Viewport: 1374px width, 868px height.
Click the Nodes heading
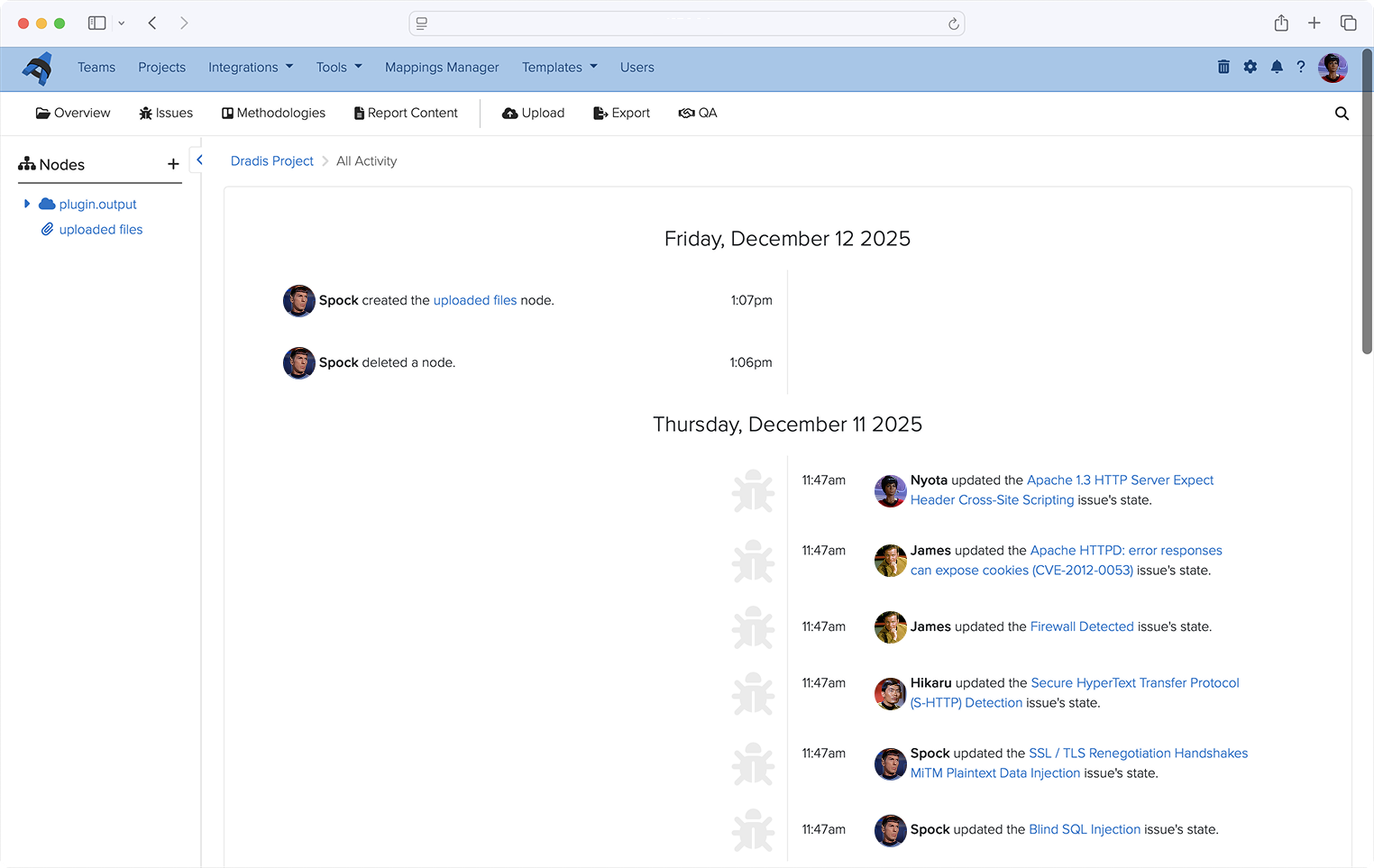(x=51, y=164)
